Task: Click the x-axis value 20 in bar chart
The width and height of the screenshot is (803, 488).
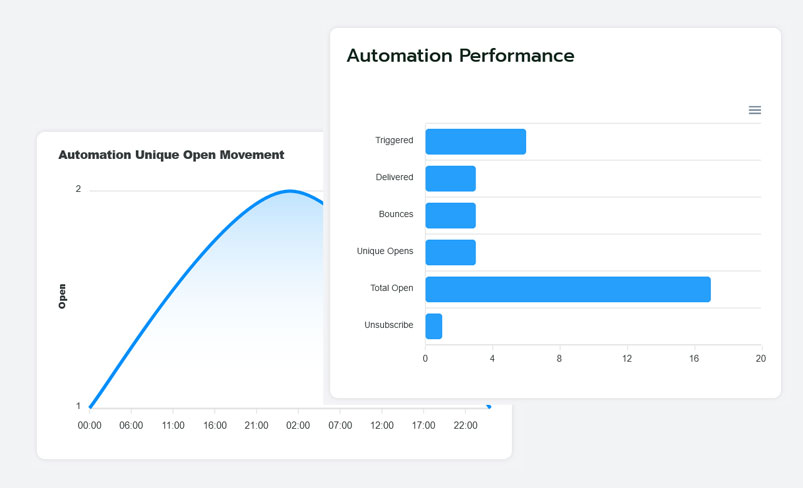Action: point(760,358)
